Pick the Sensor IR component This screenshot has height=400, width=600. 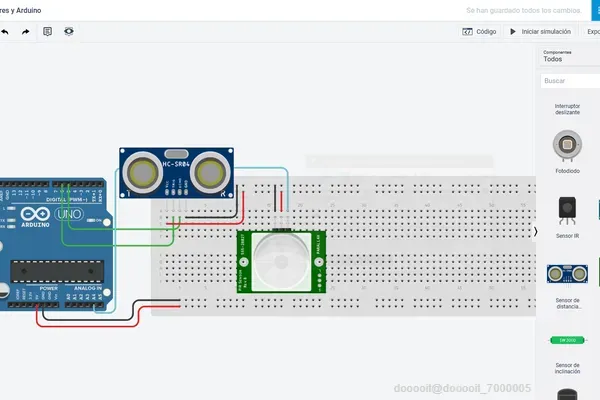pos(567,217)
